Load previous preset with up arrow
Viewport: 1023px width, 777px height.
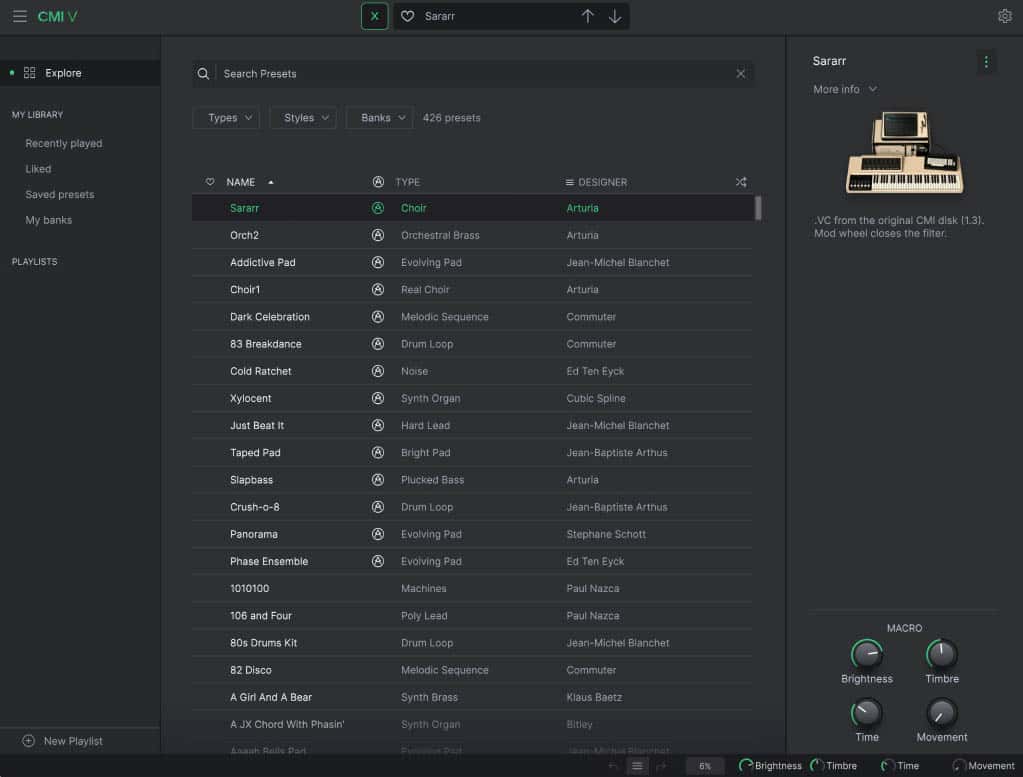coord(588,16)
